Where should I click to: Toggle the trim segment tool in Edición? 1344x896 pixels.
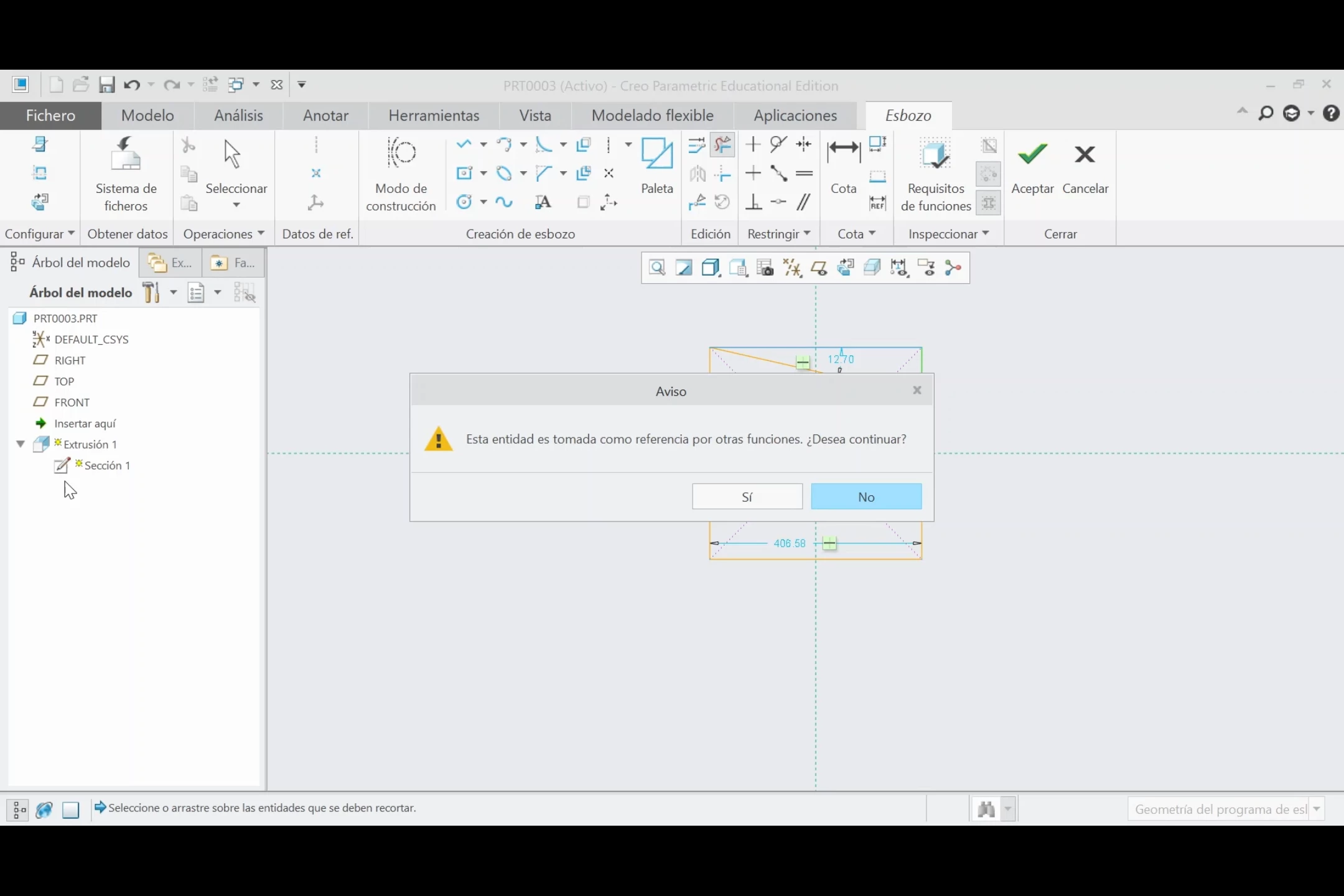(x=722, y=145)
